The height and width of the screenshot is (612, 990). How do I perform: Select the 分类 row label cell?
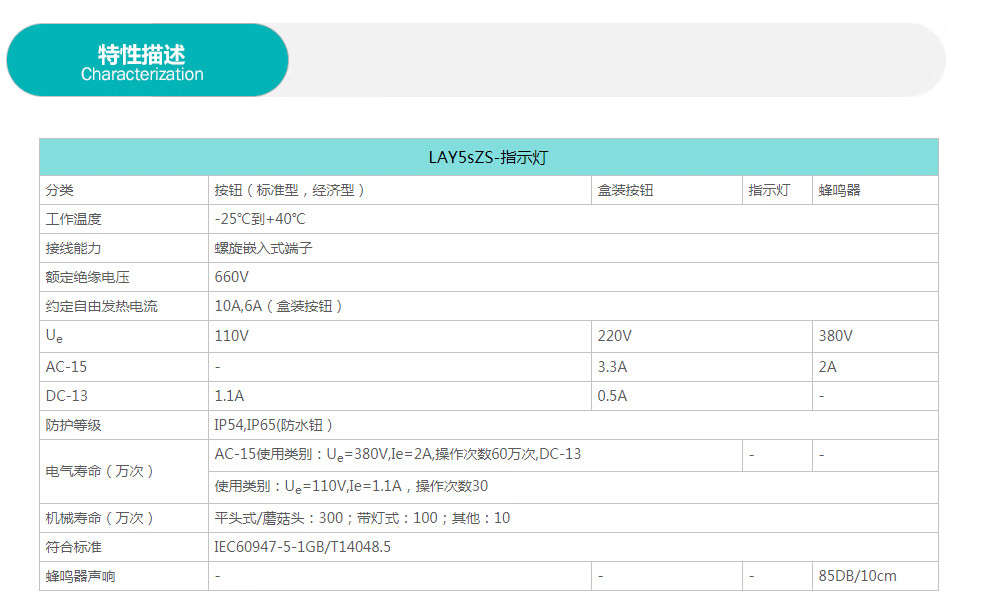pos(124,190)
